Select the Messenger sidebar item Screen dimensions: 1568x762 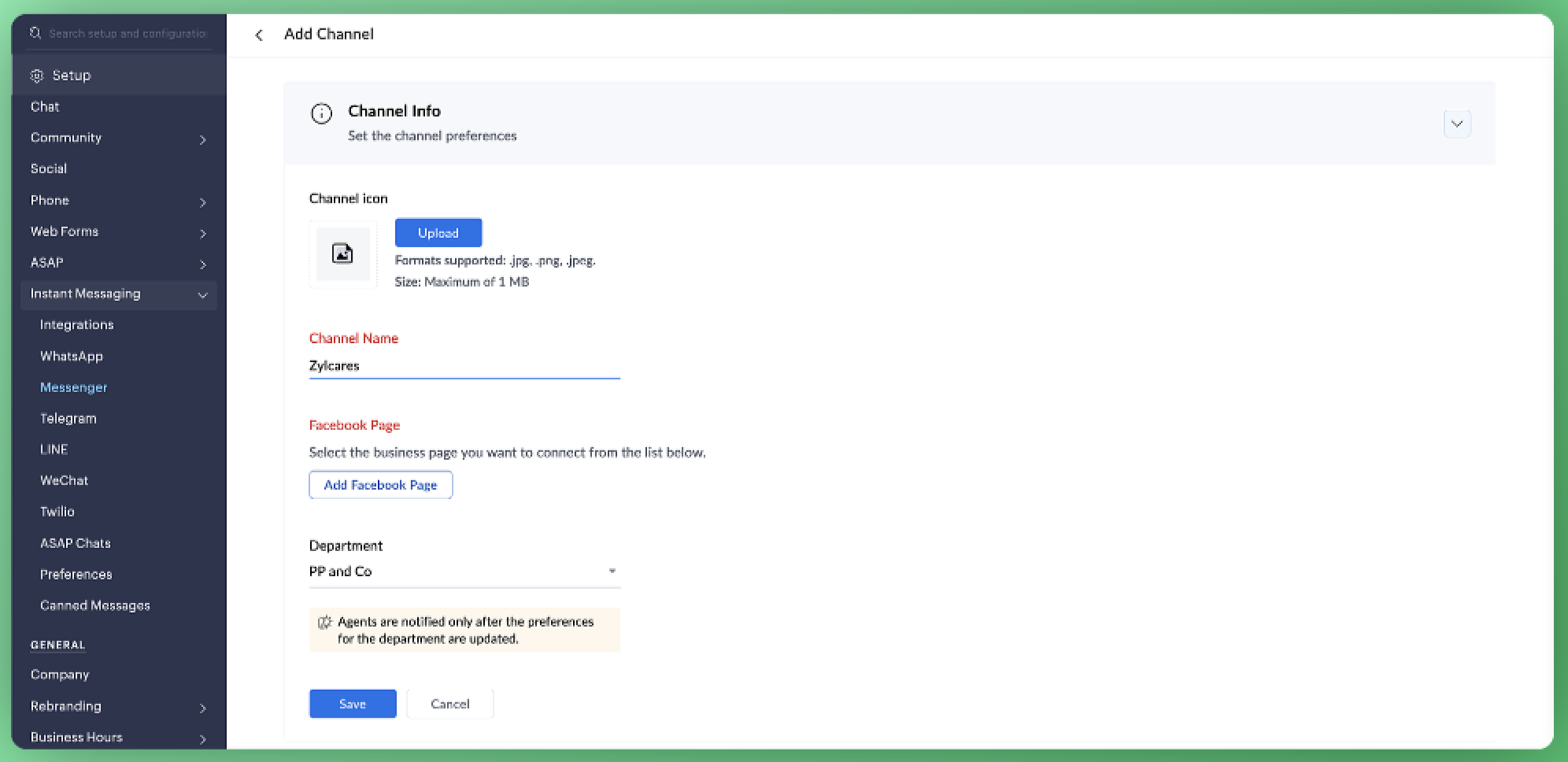74,387
